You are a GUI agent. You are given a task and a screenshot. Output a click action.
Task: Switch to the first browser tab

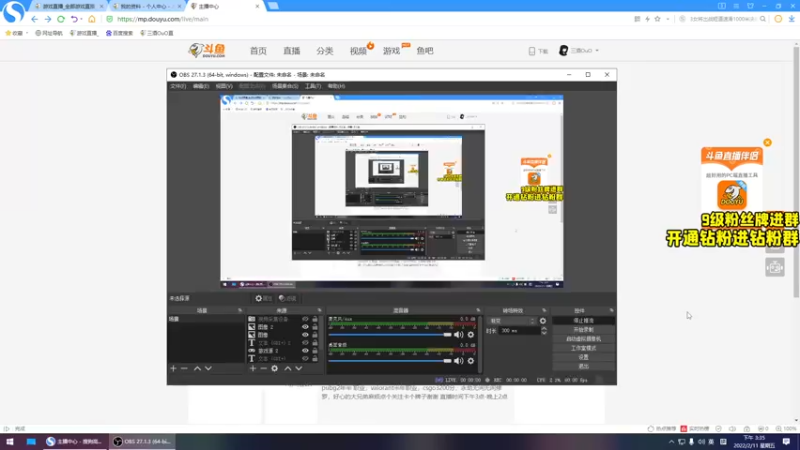coord(68,6)
